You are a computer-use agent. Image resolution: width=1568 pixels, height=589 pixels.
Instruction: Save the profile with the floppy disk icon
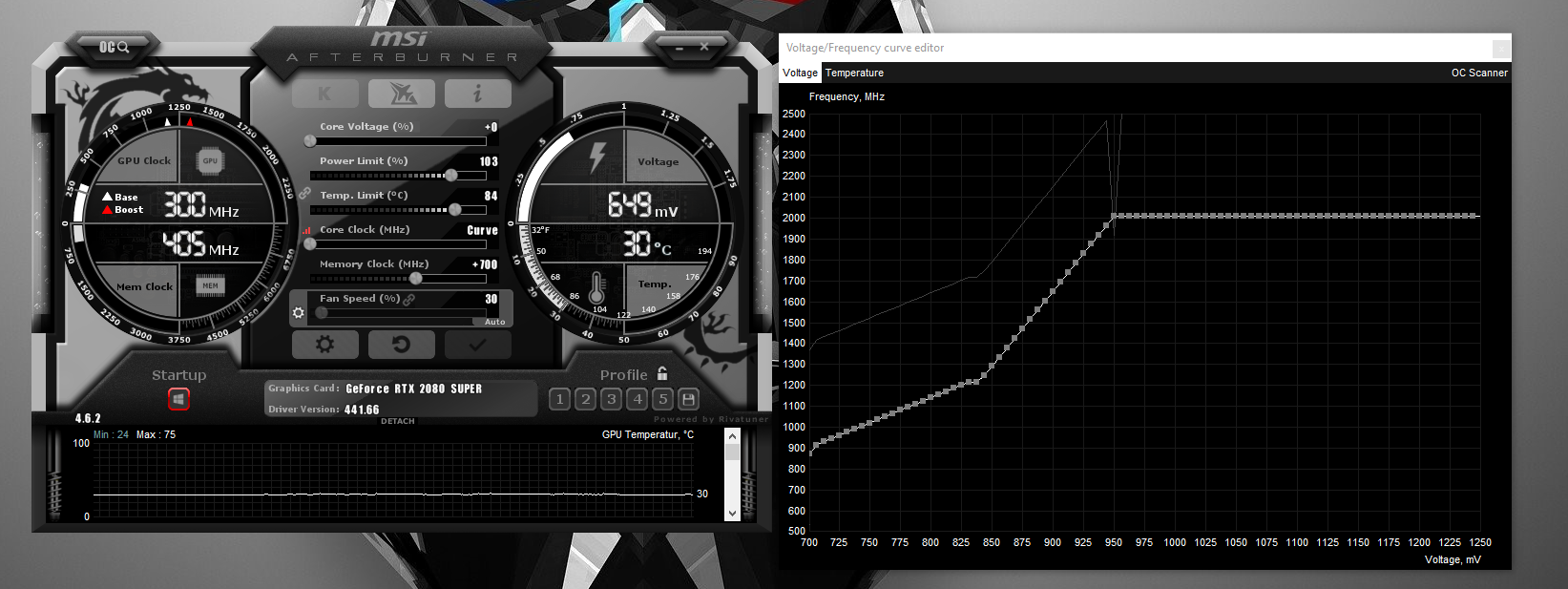click(689, 399)
